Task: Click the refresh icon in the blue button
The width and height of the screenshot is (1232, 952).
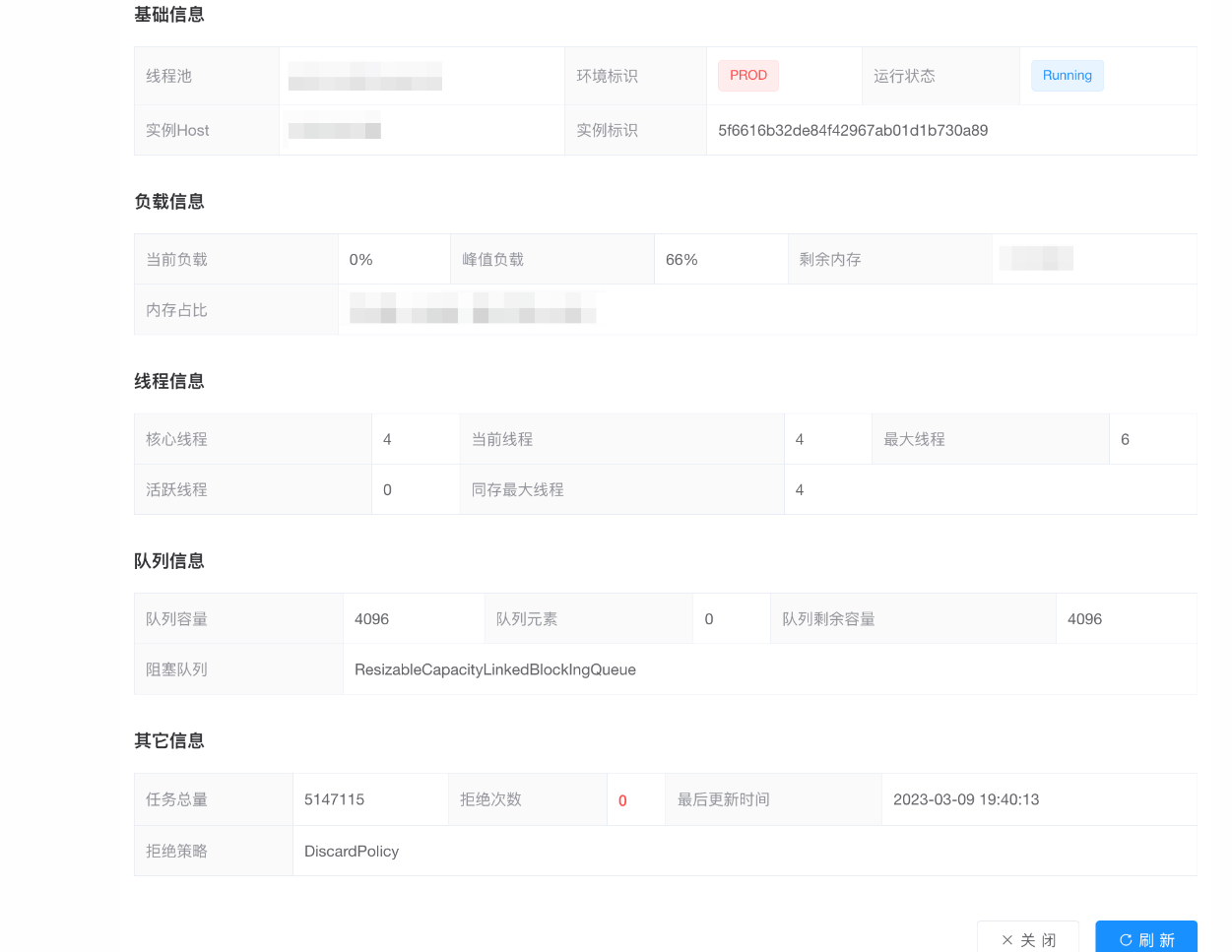Action: [x=1126, y=940]
